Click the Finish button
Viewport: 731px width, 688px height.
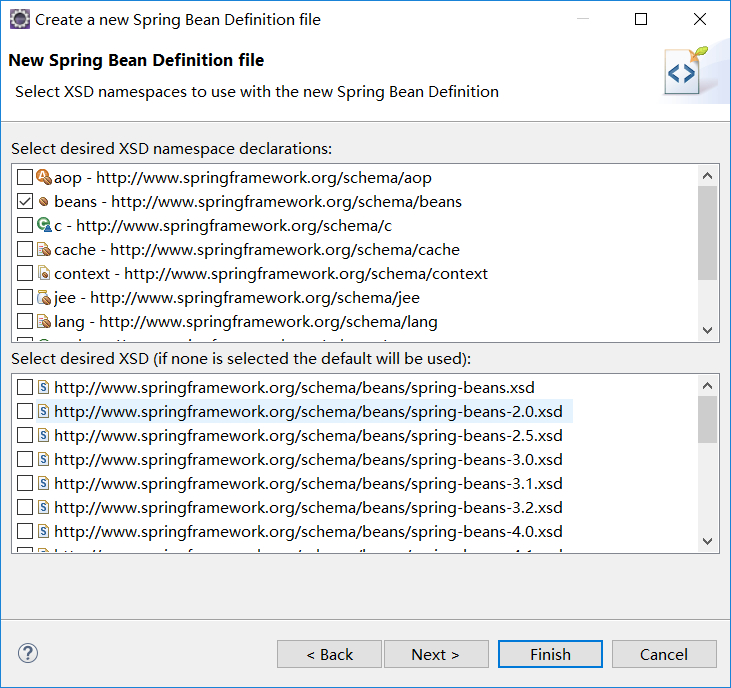coord(550,654)
